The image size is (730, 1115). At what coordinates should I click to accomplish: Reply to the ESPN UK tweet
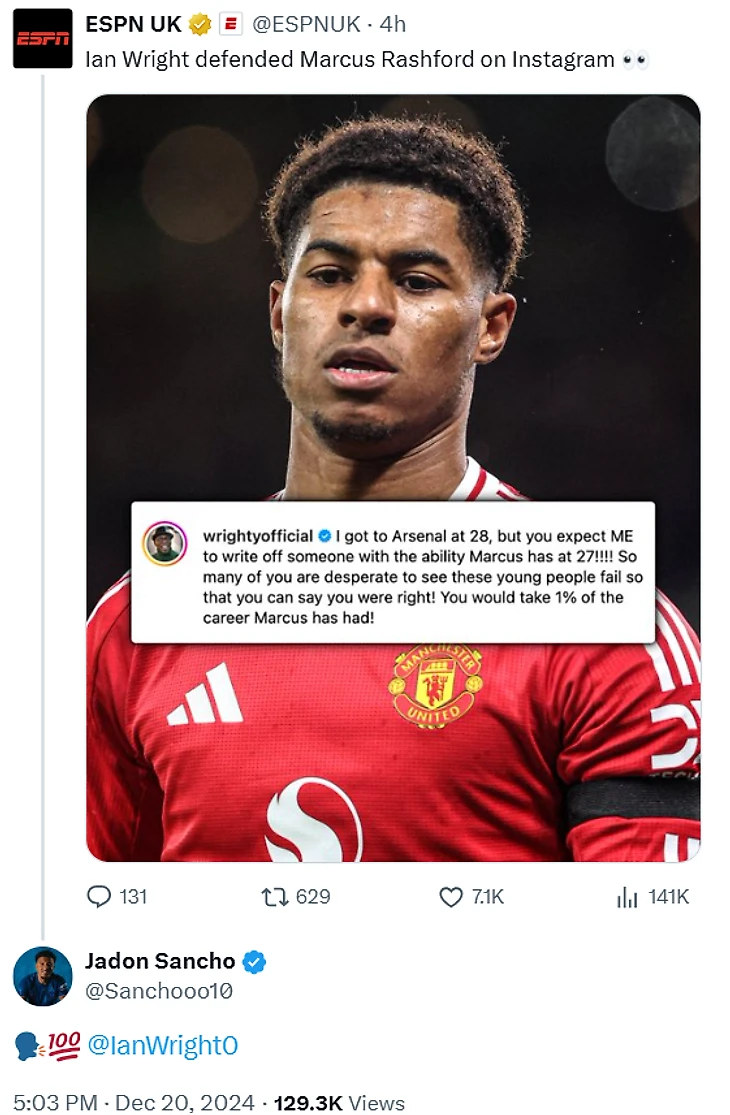coord(99,897)
